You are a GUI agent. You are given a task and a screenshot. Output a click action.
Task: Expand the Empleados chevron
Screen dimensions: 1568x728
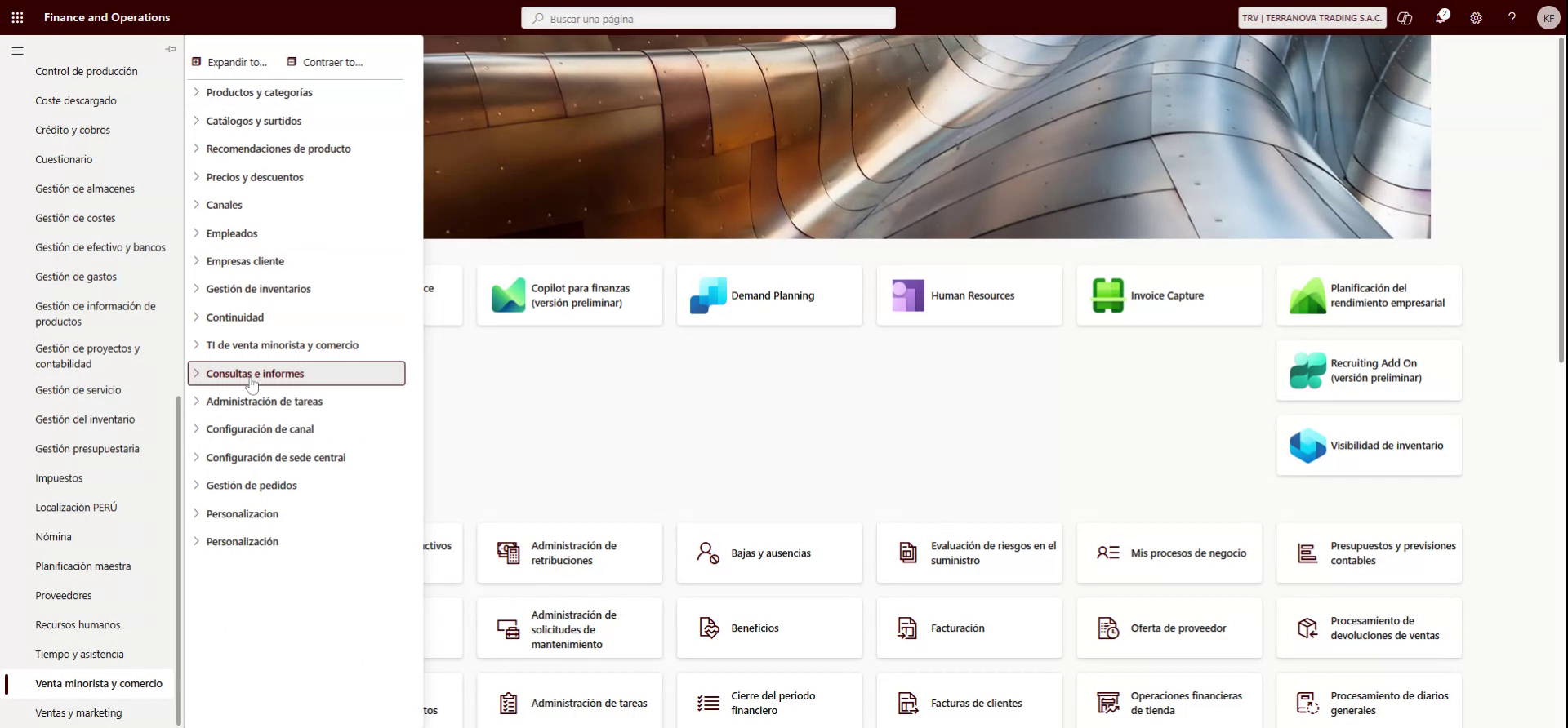click(x=196, y=233)
